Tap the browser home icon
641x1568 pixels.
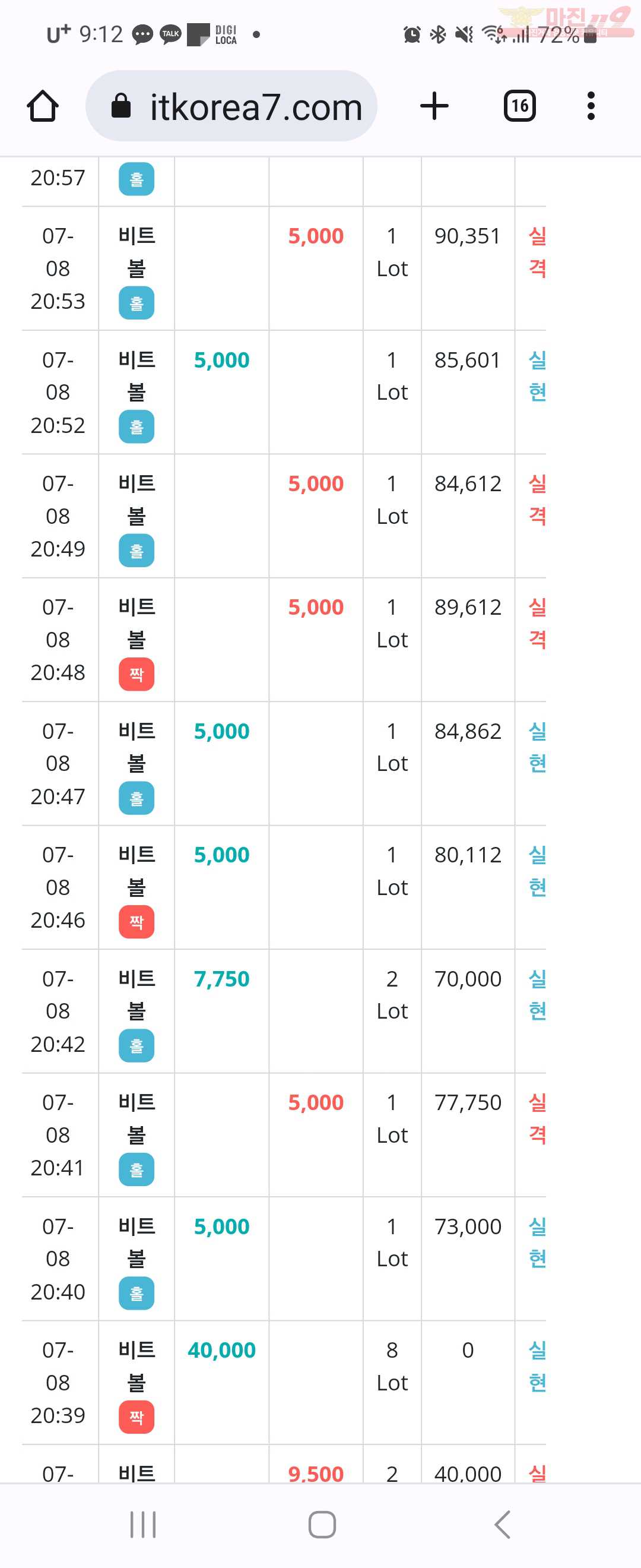coord(43,106)
